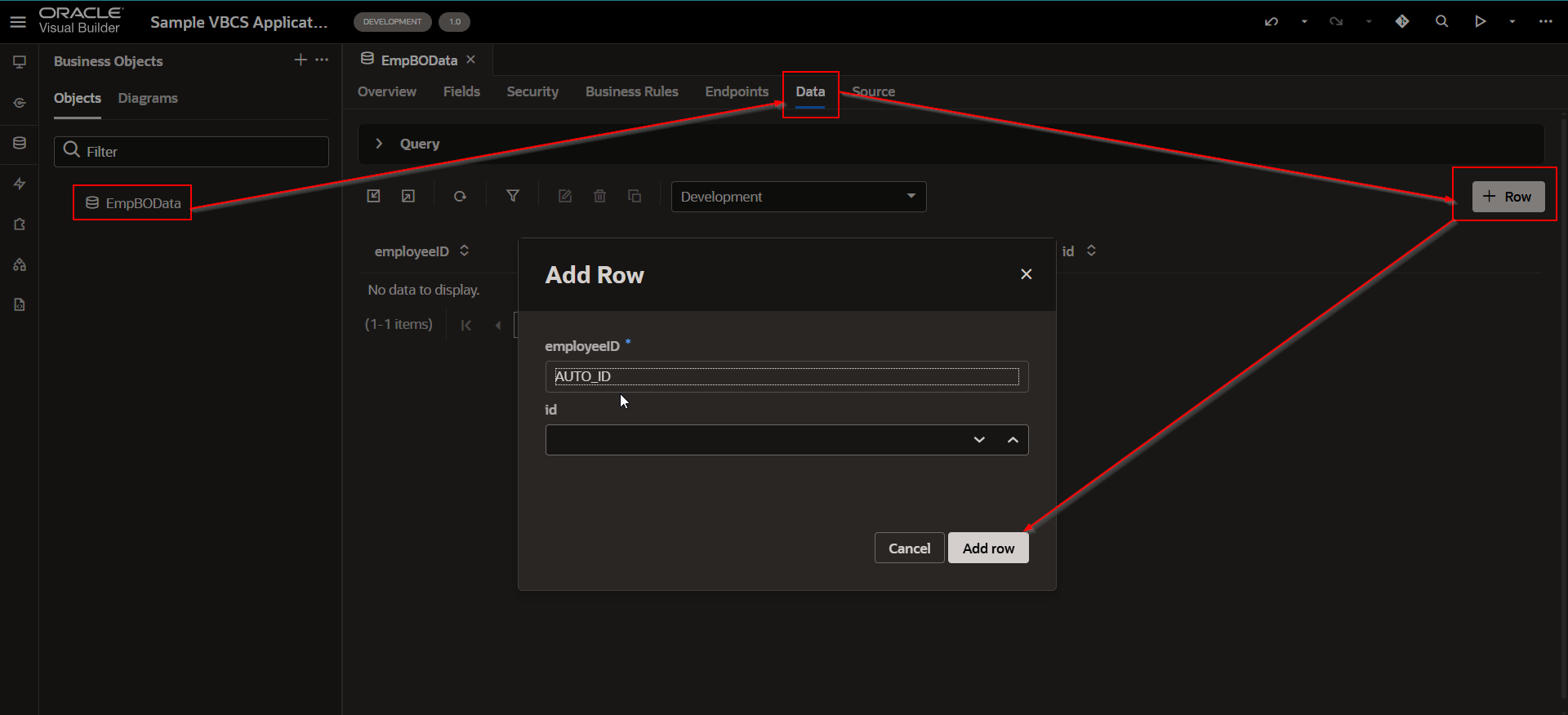Switch to the Fields tab
1568x715 pixels.
coord(461,91)
